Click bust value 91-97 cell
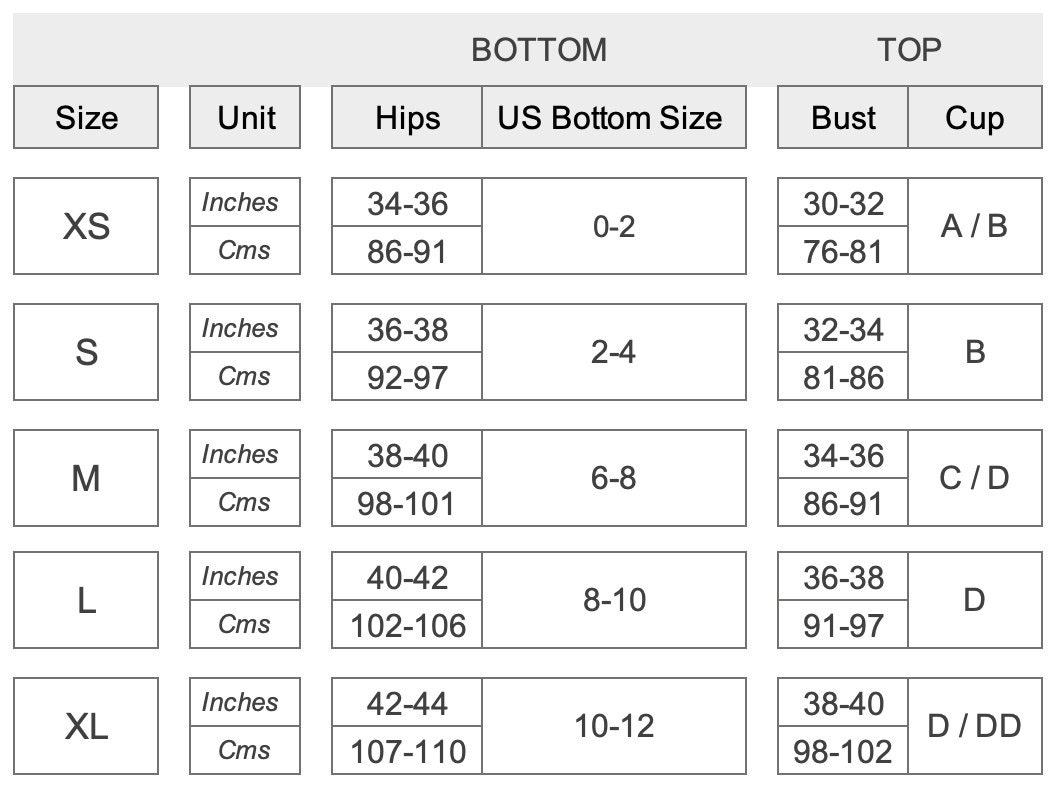 click(x=843, y=625)
